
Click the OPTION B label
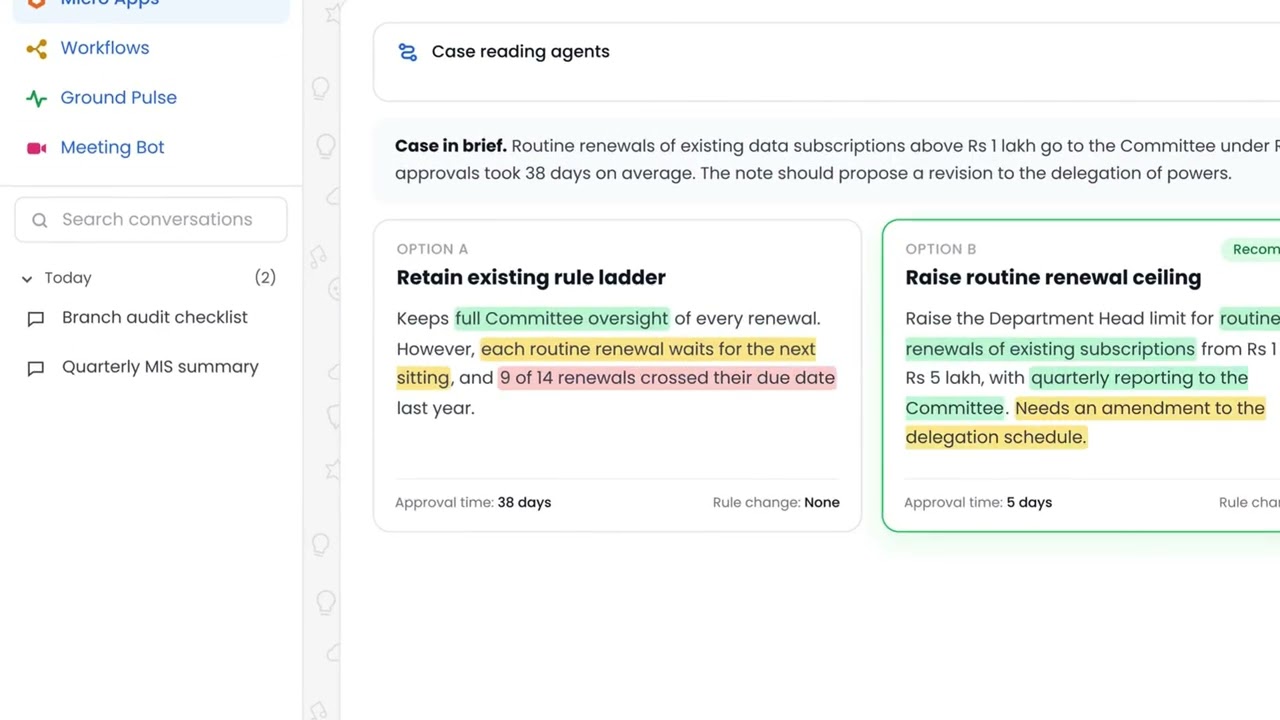pyautogui.click(x=941, y=249)
